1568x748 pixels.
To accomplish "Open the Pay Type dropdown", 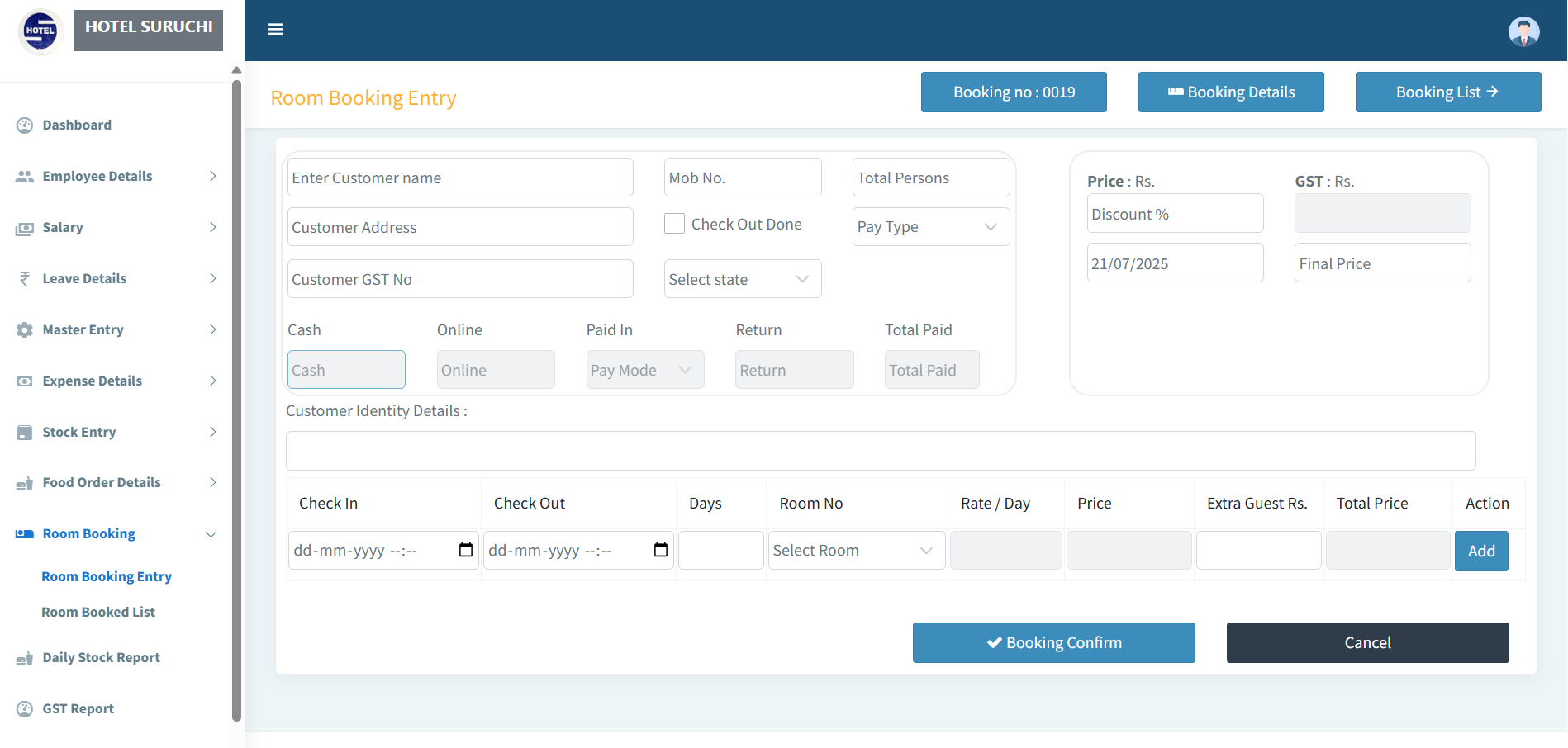I will click(930, 227).
